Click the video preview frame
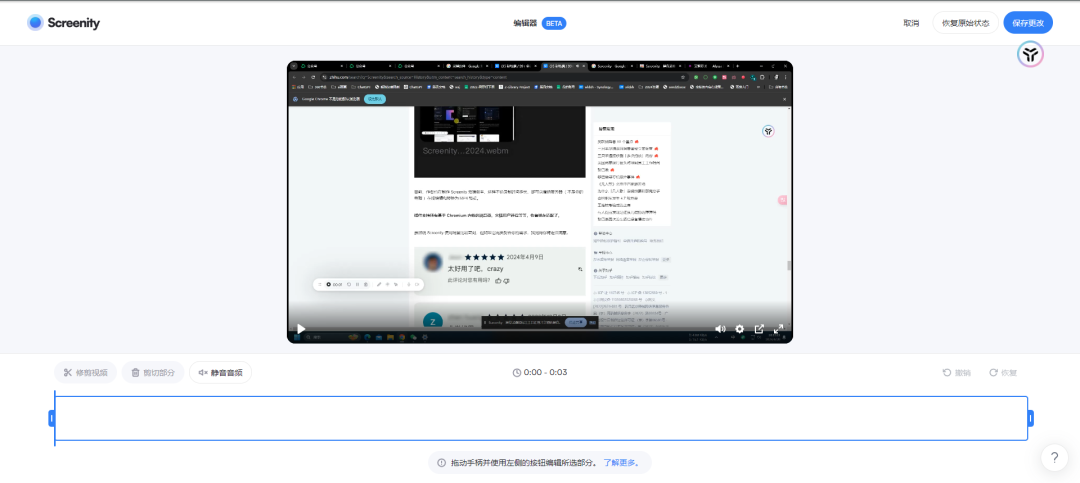Viewport: 1080px width, 483px height. tap(539, 200)
